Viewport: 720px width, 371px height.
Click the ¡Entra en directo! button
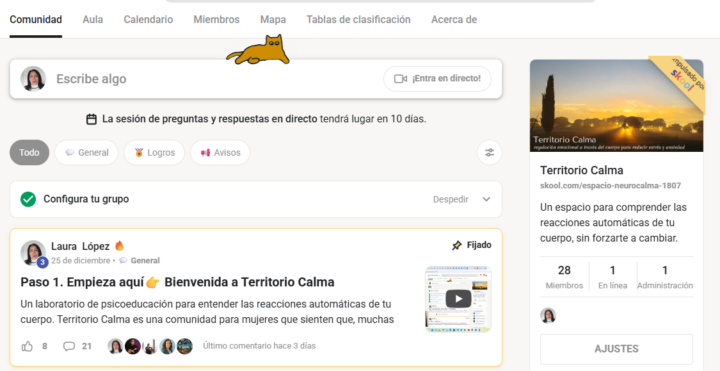(x=437, y=79)
